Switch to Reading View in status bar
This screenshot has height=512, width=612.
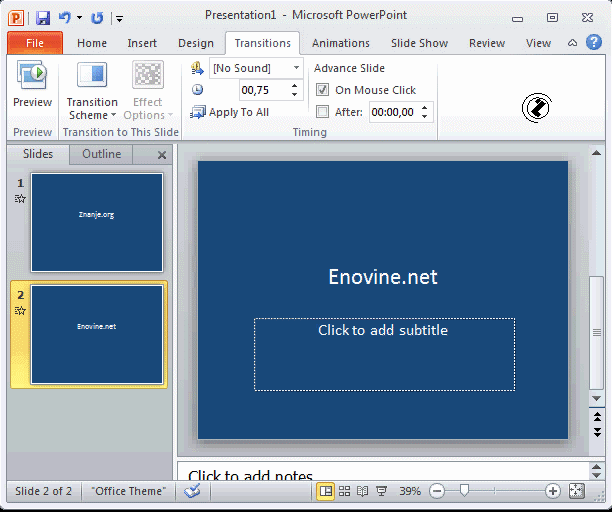pos(362,491)
